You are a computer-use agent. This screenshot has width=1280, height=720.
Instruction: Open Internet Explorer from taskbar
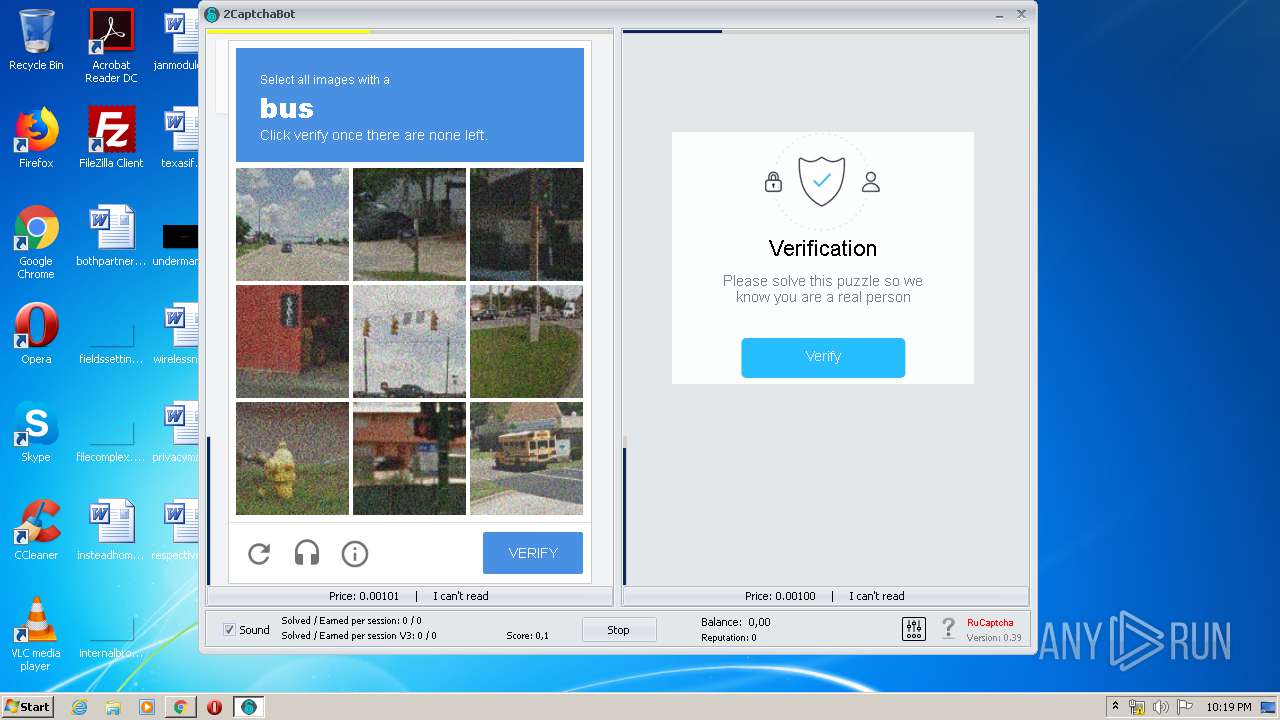[x=79, y=707]
